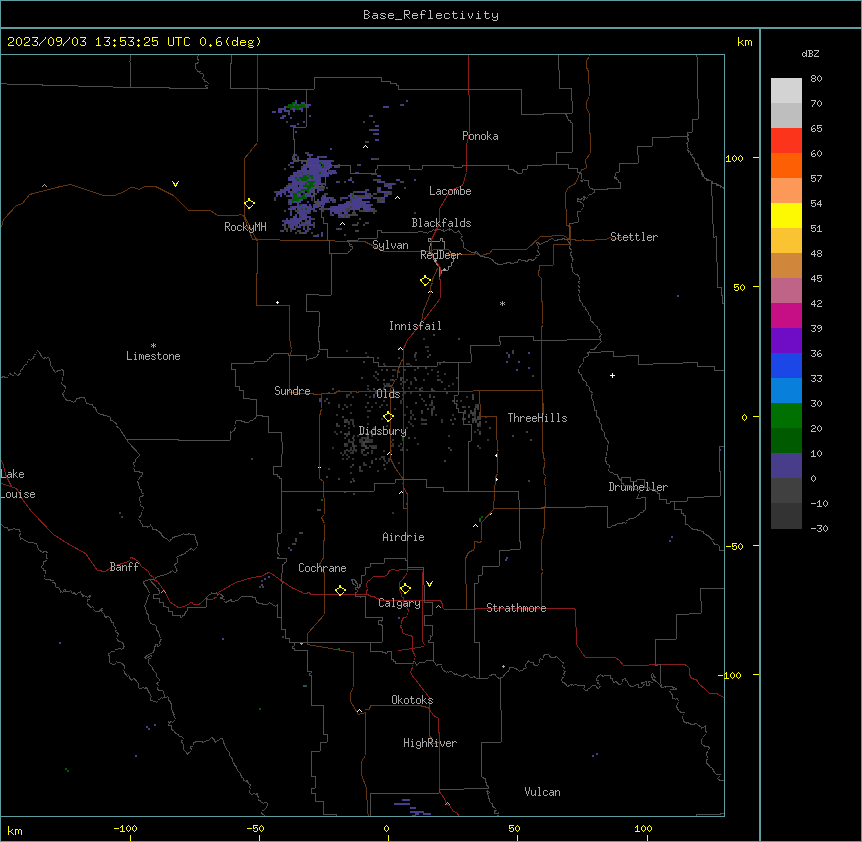The image size is (862, 842).
Task: Pick the yellow 51-54 dBZ legend swatch
Action: (x=786, y=215)
